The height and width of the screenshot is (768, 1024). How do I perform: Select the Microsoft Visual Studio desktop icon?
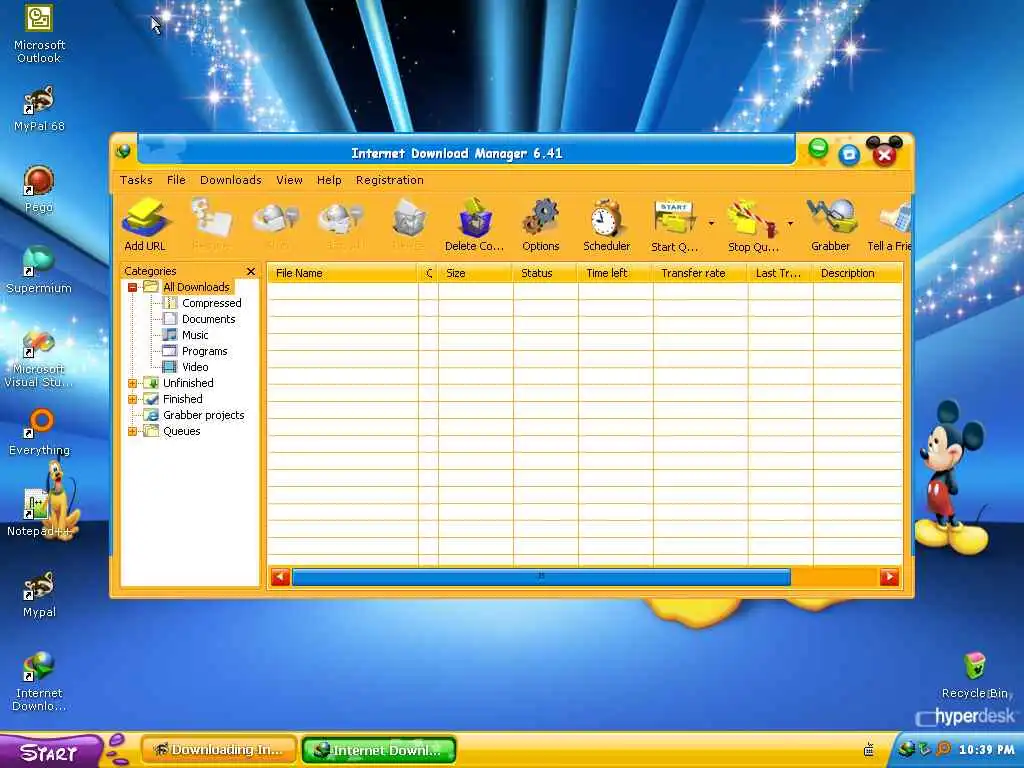pos(39,358)
